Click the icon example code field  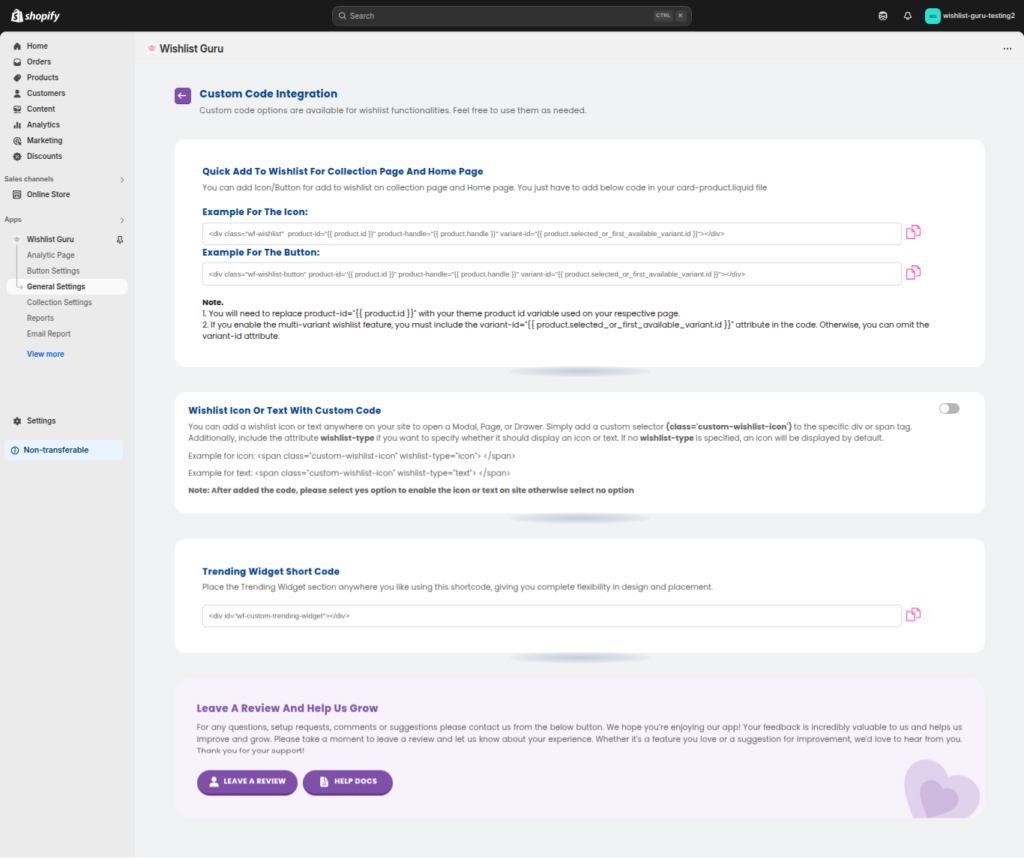(x=551, y=234)
